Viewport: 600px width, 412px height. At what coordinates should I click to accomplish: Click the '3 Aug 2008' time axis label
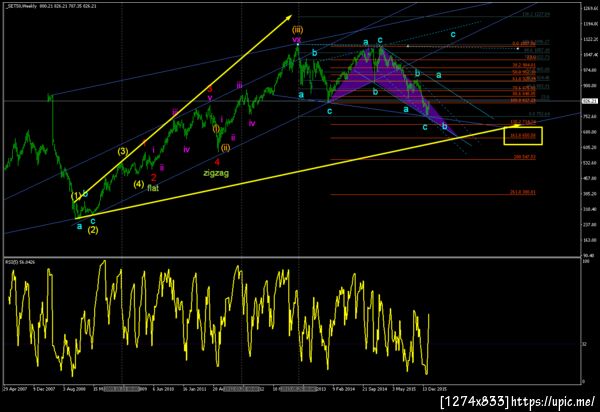click(x=74, y=389)
